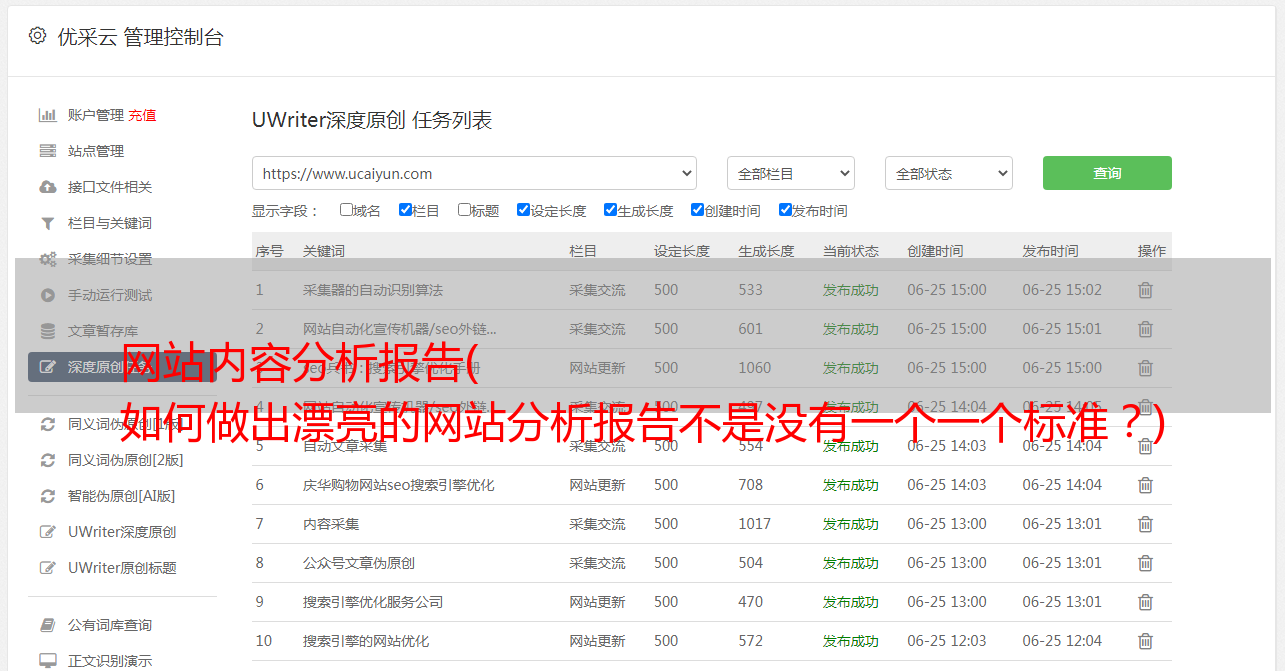Click keyword 采集器的自动识别算法
The height and width of the screenshot is (671, 1285).
tap(373, 290)
